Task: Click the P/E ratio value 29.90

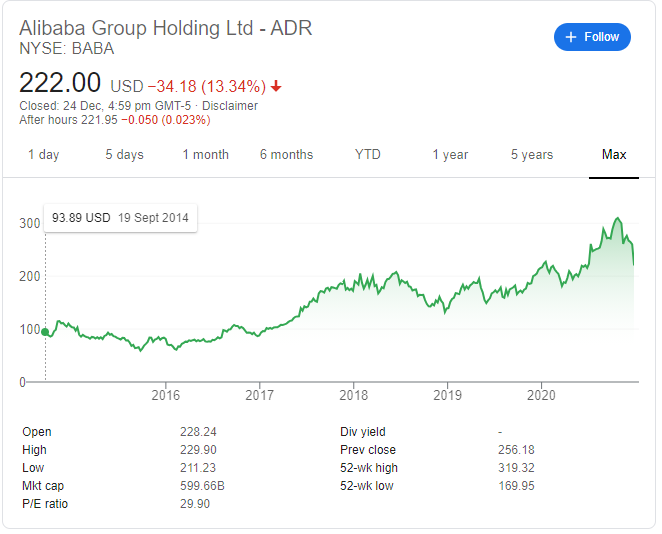Action: click(x=195, y=504)
